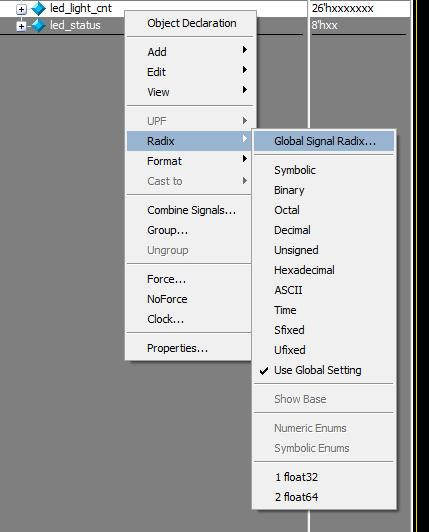Set radix to Ufixed

click(x=324, y=350)
